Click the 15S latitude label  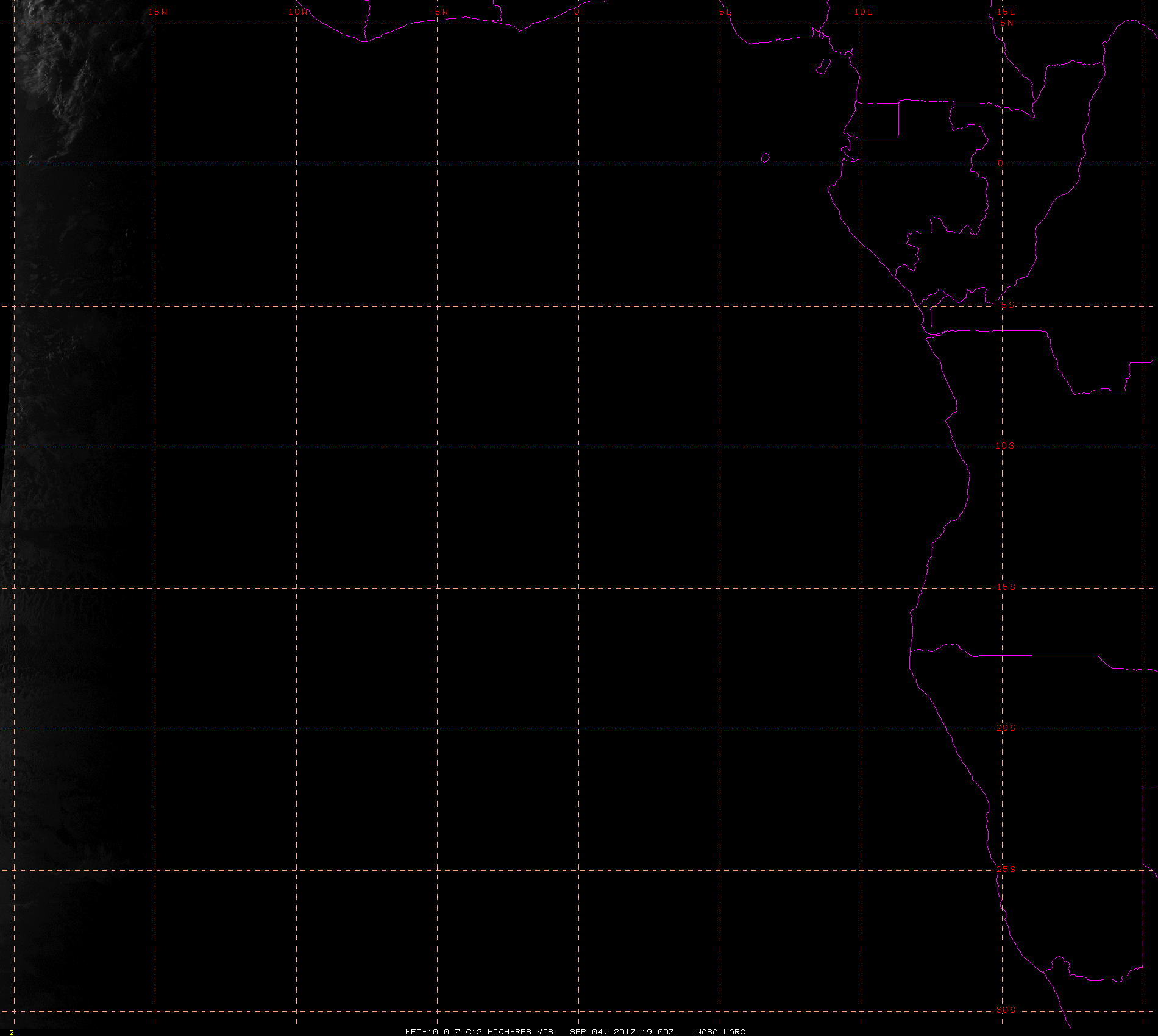[1006, 587]
